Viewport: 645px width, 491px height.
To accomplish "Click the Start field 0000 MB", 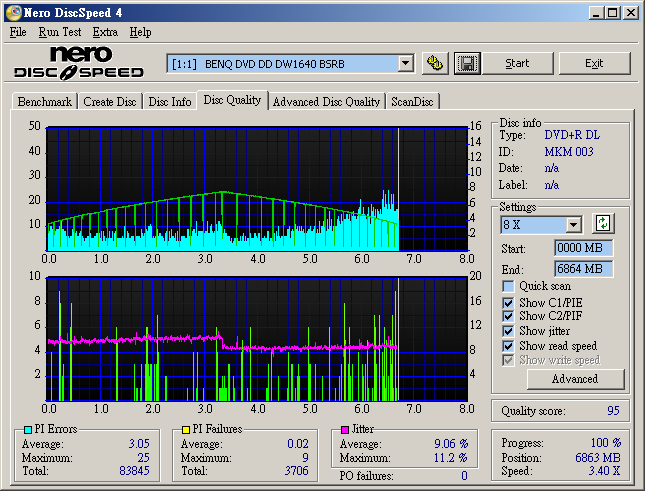I will [583, 248].
